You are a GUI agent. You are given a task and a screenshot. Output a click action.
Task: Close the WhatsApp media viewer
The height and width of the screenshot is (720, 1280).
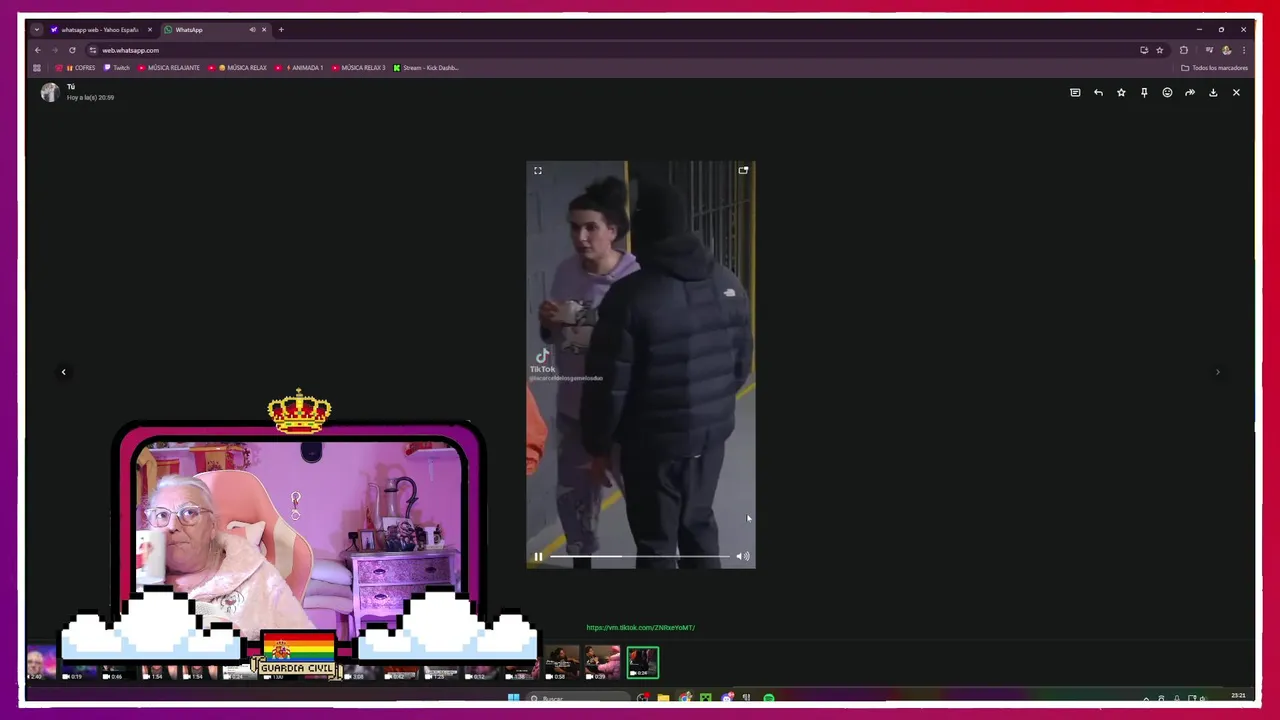[x=1236, y=93]
